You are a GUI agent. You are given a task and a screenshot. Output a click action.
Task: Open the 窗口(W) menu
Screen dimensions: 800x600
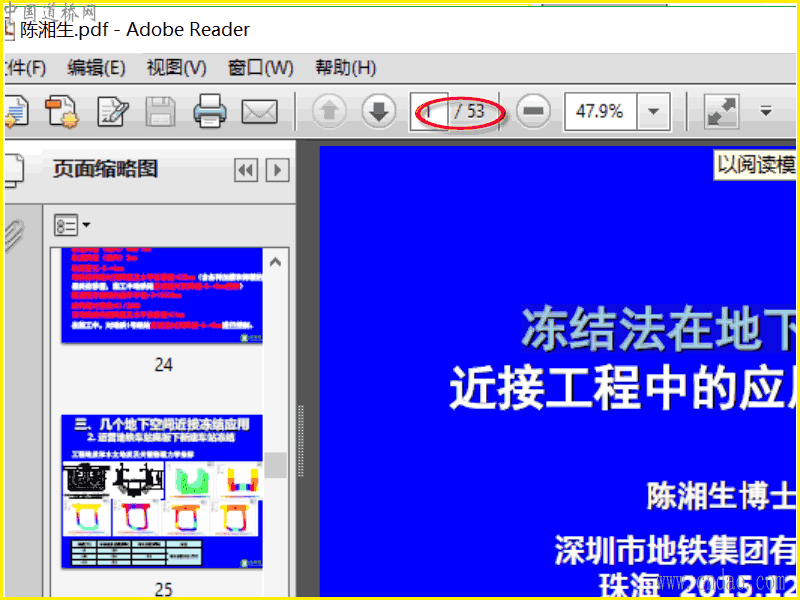(260, 67)
